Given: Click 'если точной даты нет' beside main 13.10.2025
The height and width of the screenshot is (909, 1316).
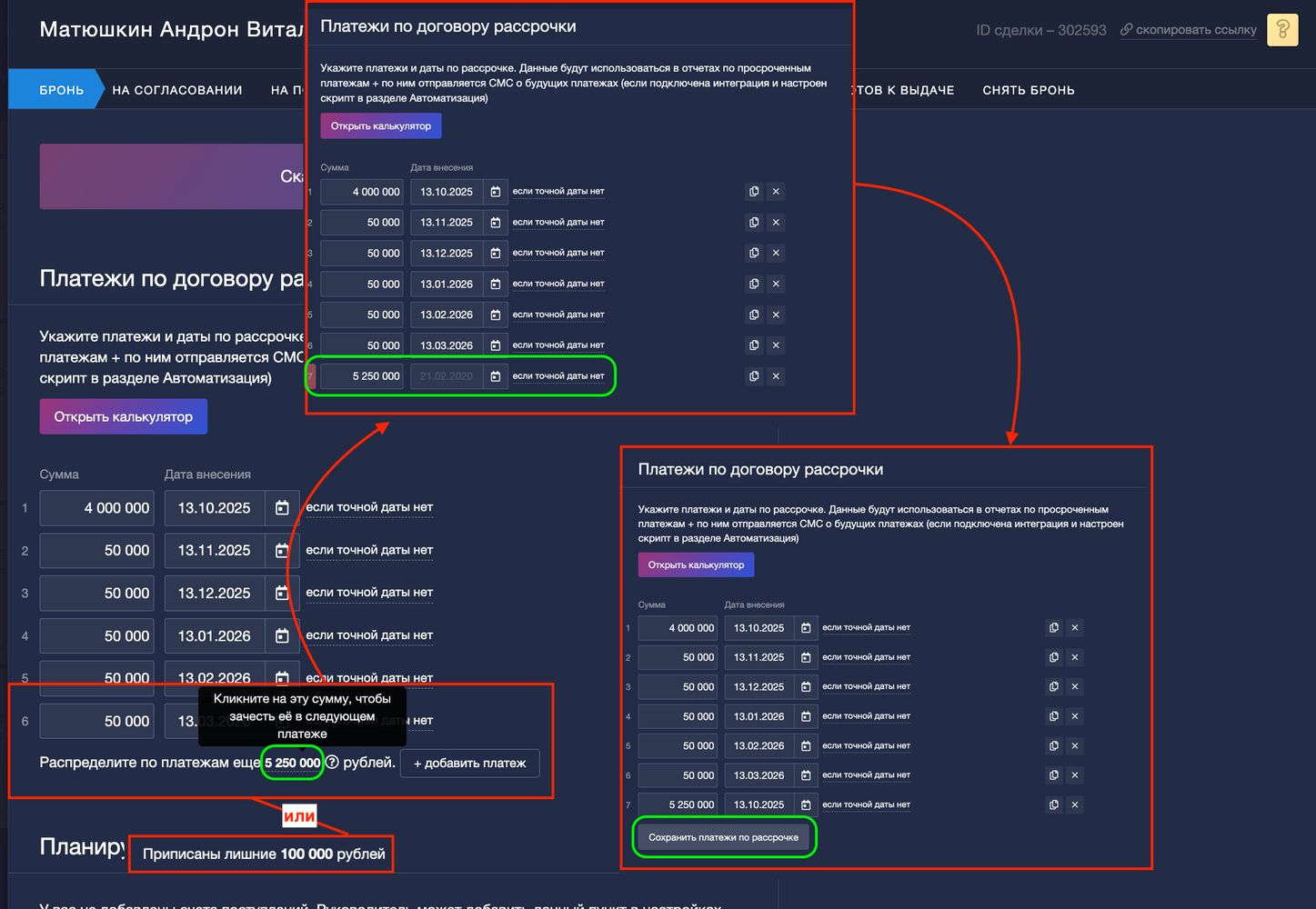Looking at the screenshot, I should 369,507.
